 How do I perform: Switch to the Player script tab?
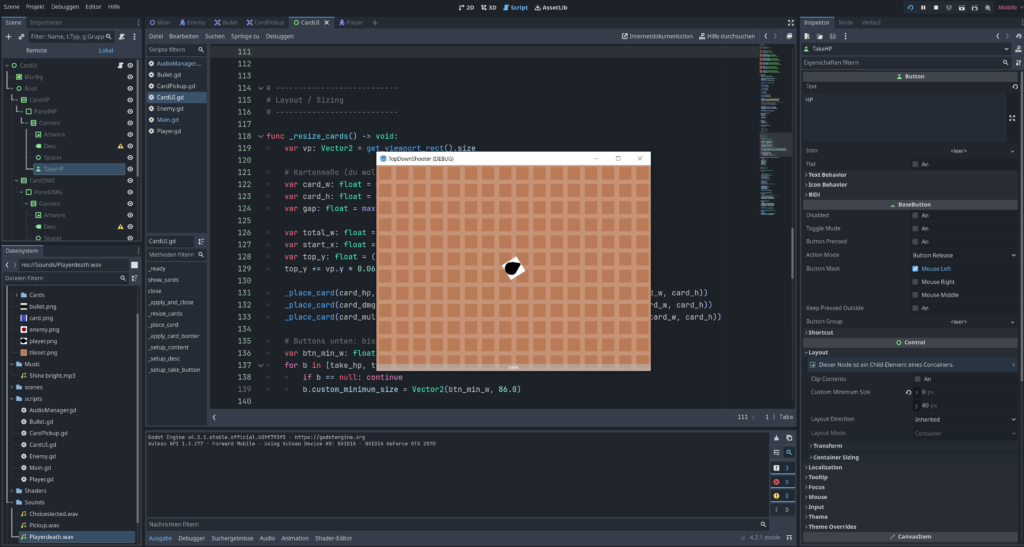click(x=349, y=21)
